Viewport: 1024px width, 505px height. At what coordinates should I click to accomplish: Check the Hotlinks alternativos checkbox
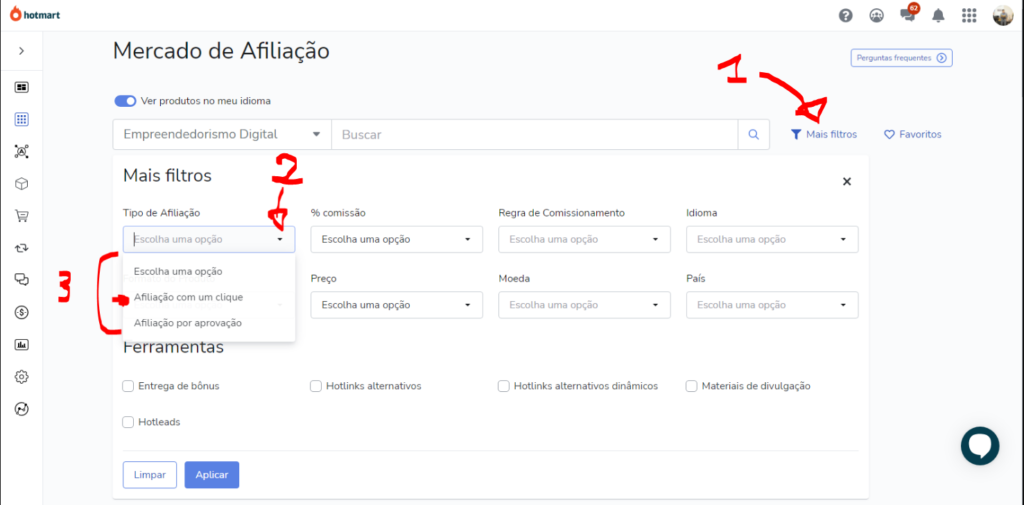pos(316,386)
